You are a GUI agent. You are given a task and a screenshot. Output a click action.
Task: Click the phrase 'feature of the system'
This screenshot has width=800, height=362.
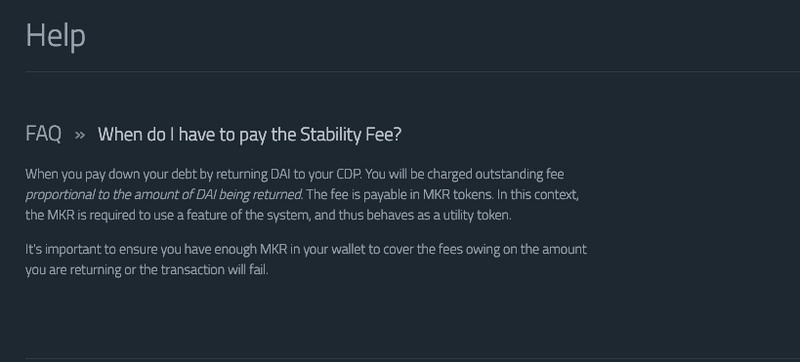tap(248, 215)
